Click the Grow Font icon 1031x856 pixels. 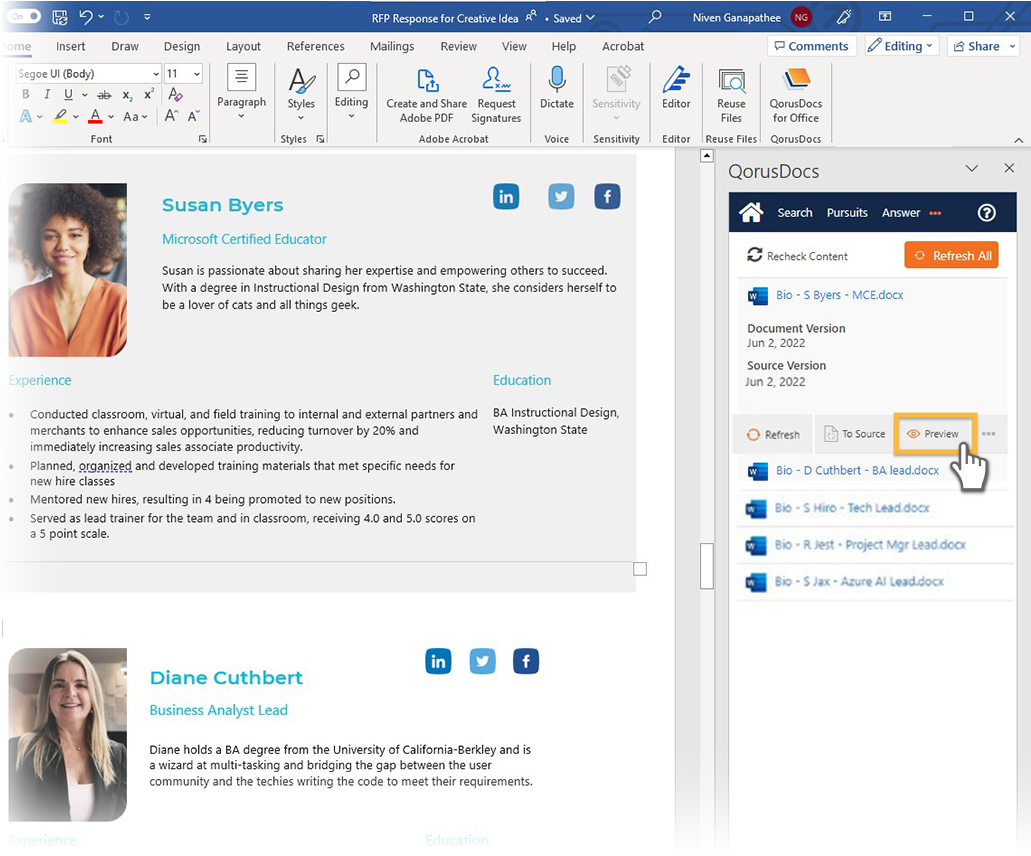tap(171, 116)
